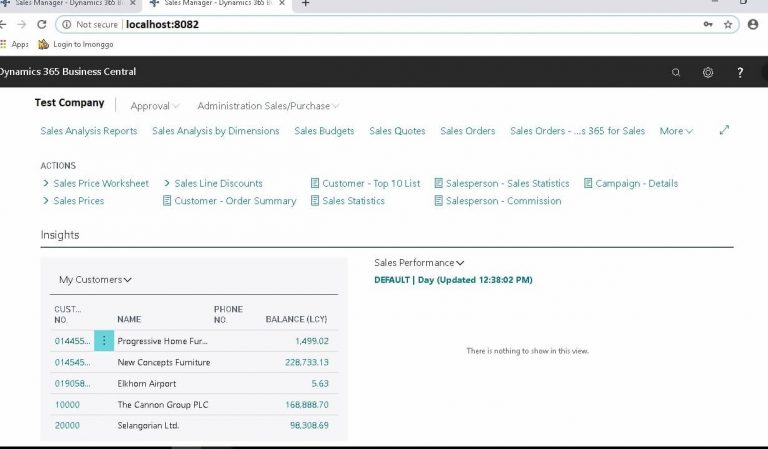This screenshot has width=768, height=449.
Task: Click the browser forward arrow
Action: pyautogui.click(x=21, y=24)
